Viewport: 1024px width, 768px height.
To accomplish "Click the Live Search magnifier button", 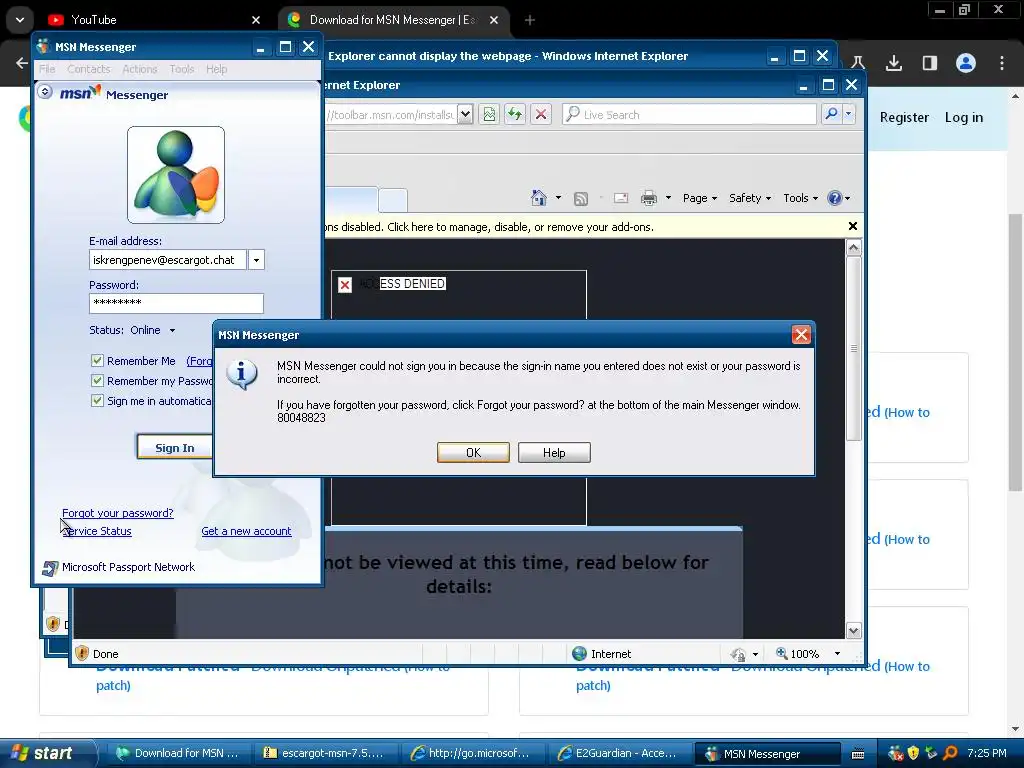I will pos(831,114).
